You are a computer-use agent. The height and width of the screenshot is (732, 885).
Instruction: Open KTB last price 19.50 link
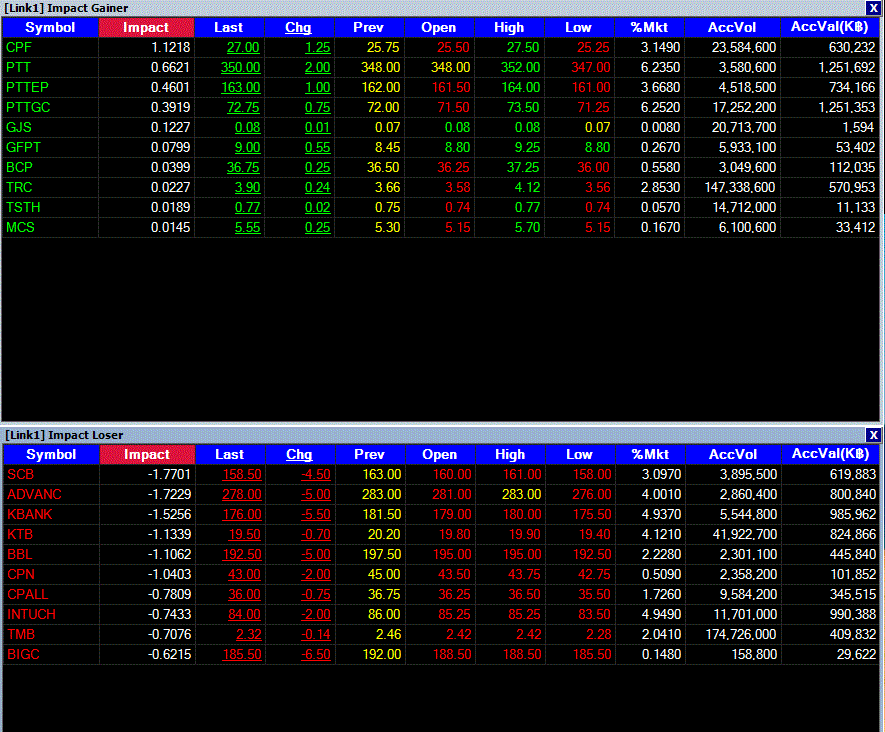tap(244, 535)
